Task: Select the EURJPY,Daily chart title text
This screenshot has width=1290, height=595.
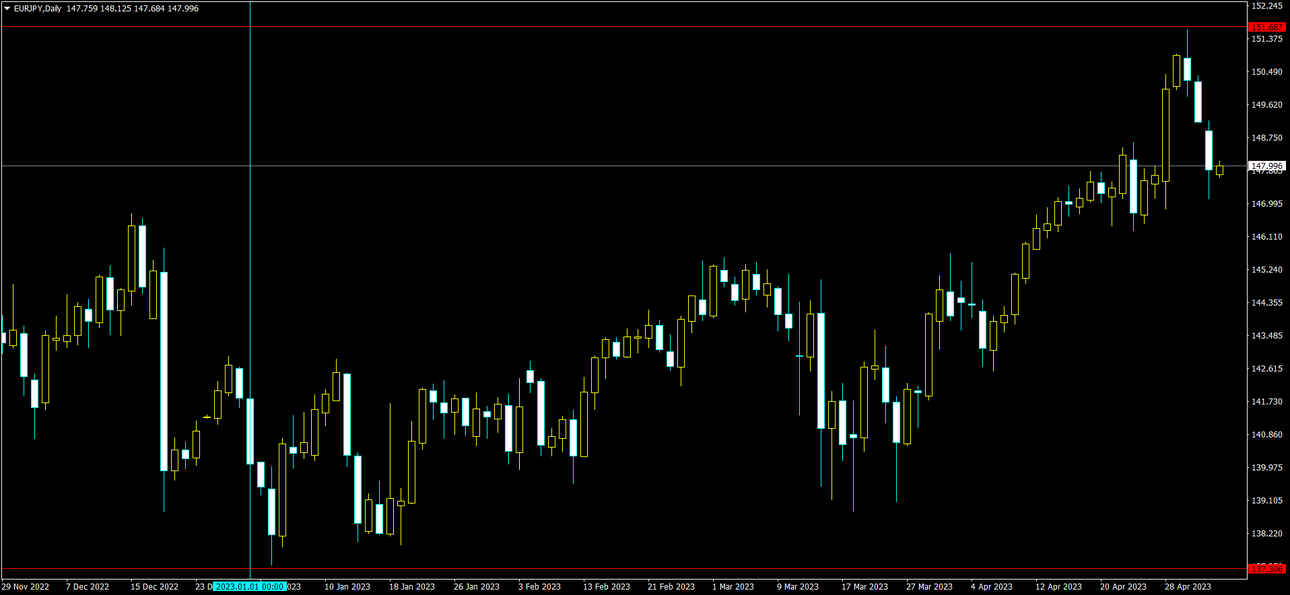Action: pyautogui.click(x=38, y=8)
